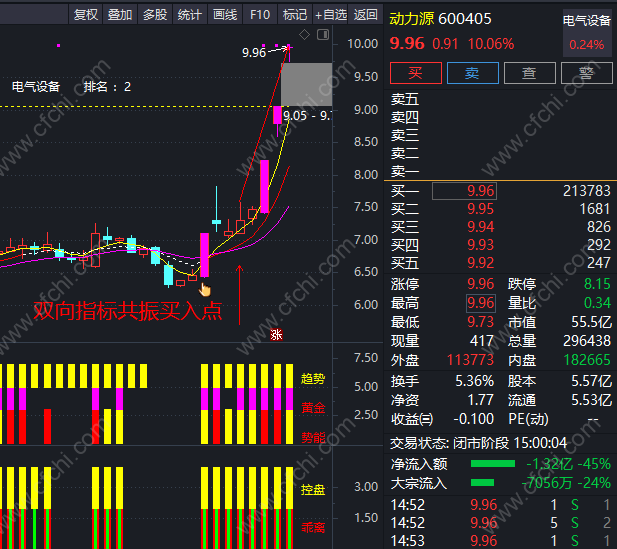Click the 换手 value 5.36%
Screen dimensions: 617x549
[x=474, y=381]
